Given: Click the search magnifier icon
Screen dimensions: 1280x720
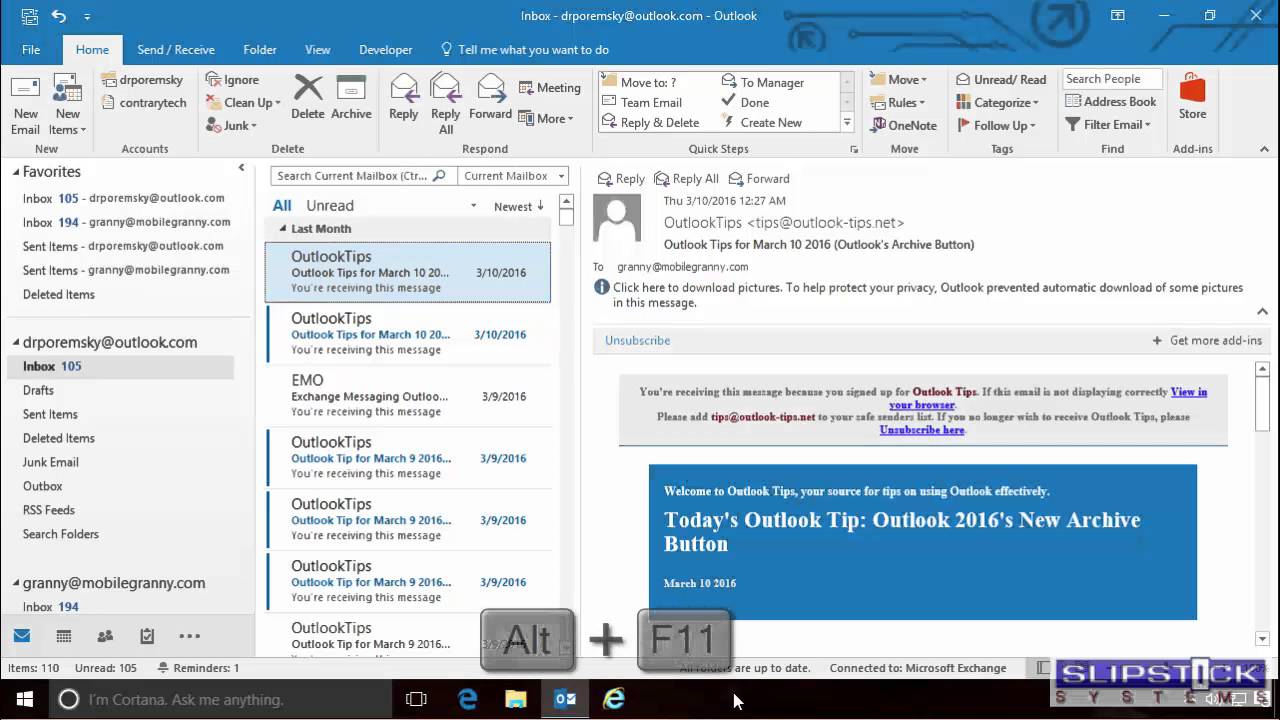Looking at the screenshot, I should tap(438, 175).
